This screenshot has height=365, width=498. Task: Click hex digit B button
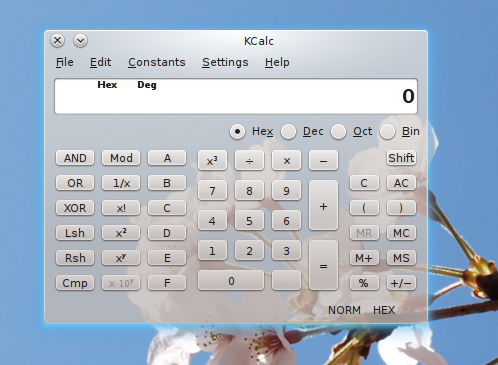coord(167,183)
